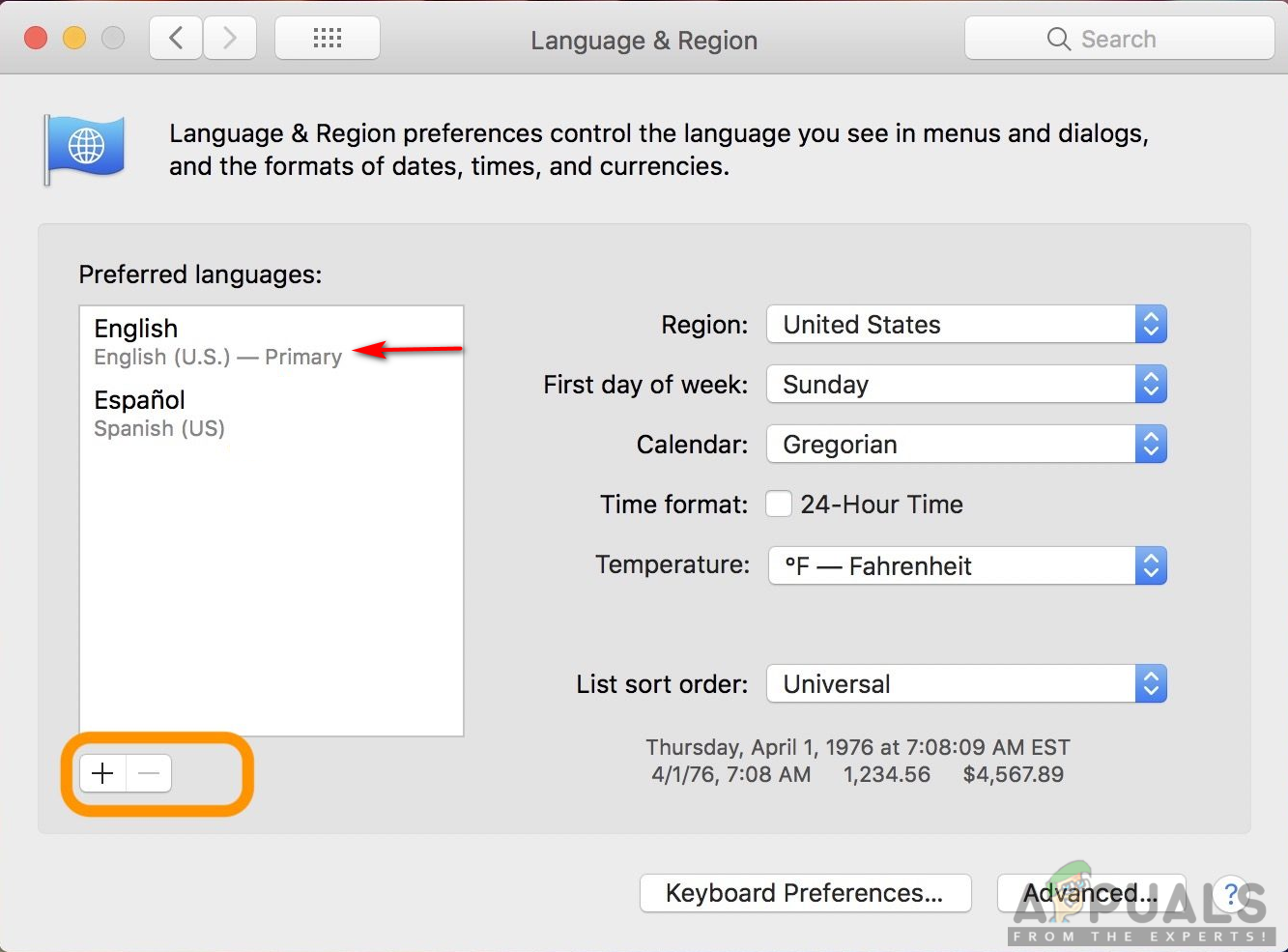Click the magnifying glass search icon
The width and height of the screenshot is (1288, 952).
1058,39
